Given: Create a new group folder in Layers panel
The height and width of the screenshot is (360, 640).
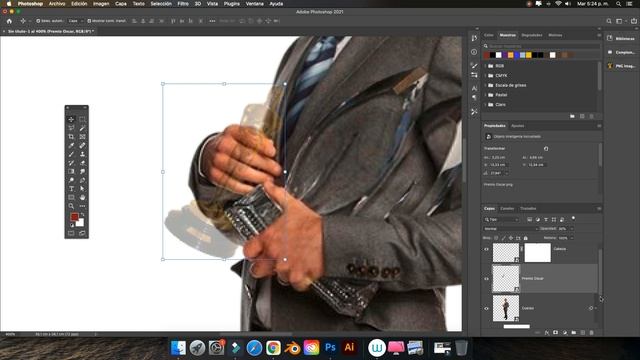Looking at the screenshot, I should pyautogui.click(x=574, y=333).
